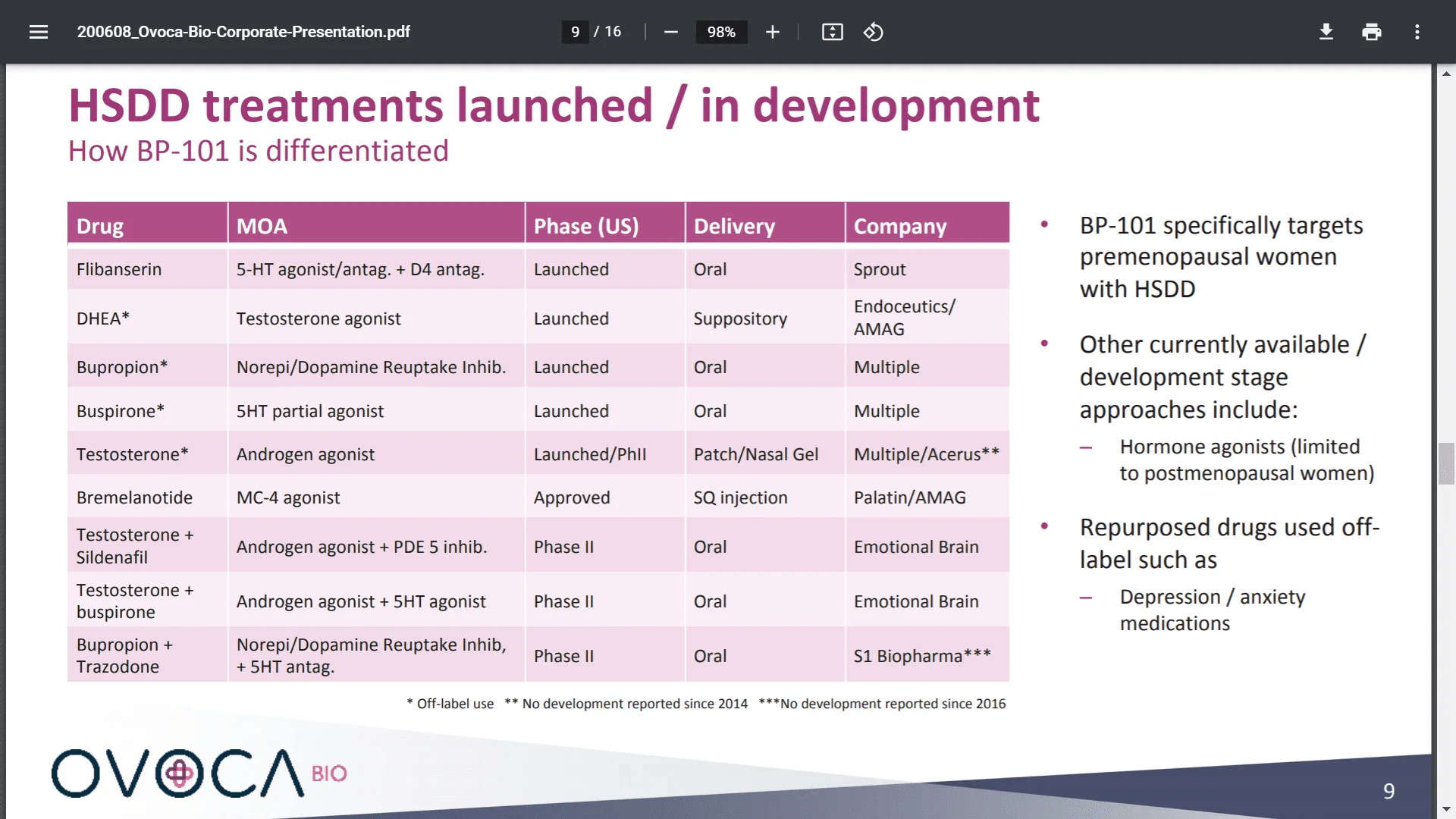Print the PDF document
This screenshot has width=1456, height=819.
pyautogui.click(x=1371, y=32)
